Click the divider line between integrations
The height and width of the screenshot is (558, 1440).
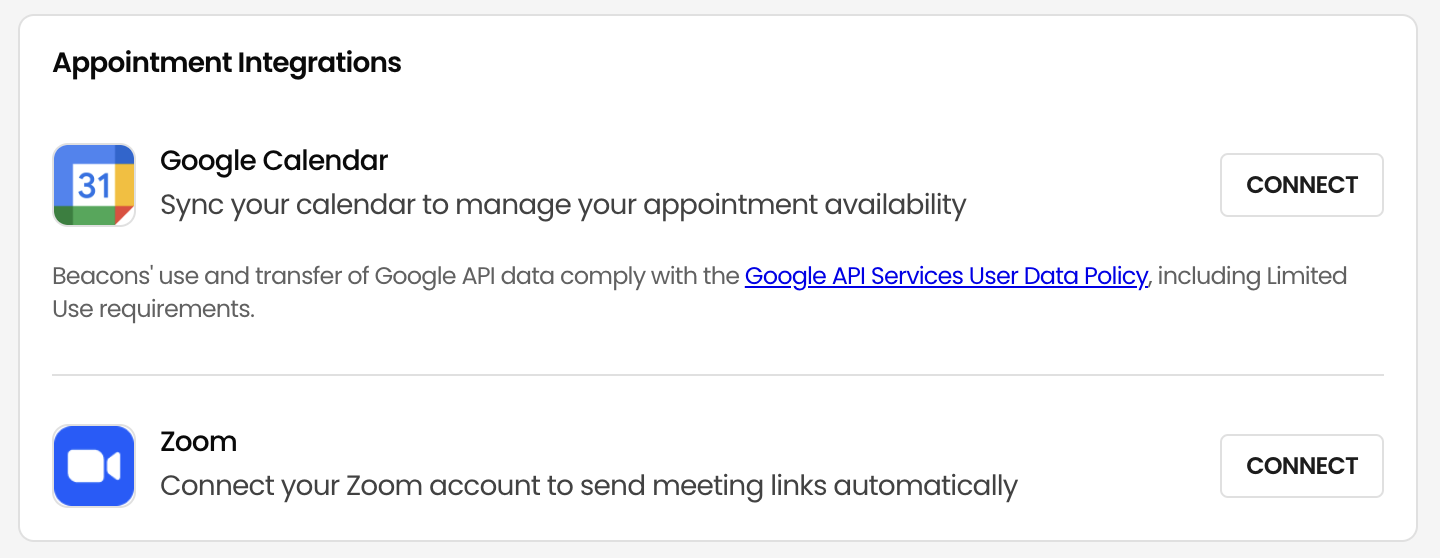pyautogui.click(x=718, y=375)
